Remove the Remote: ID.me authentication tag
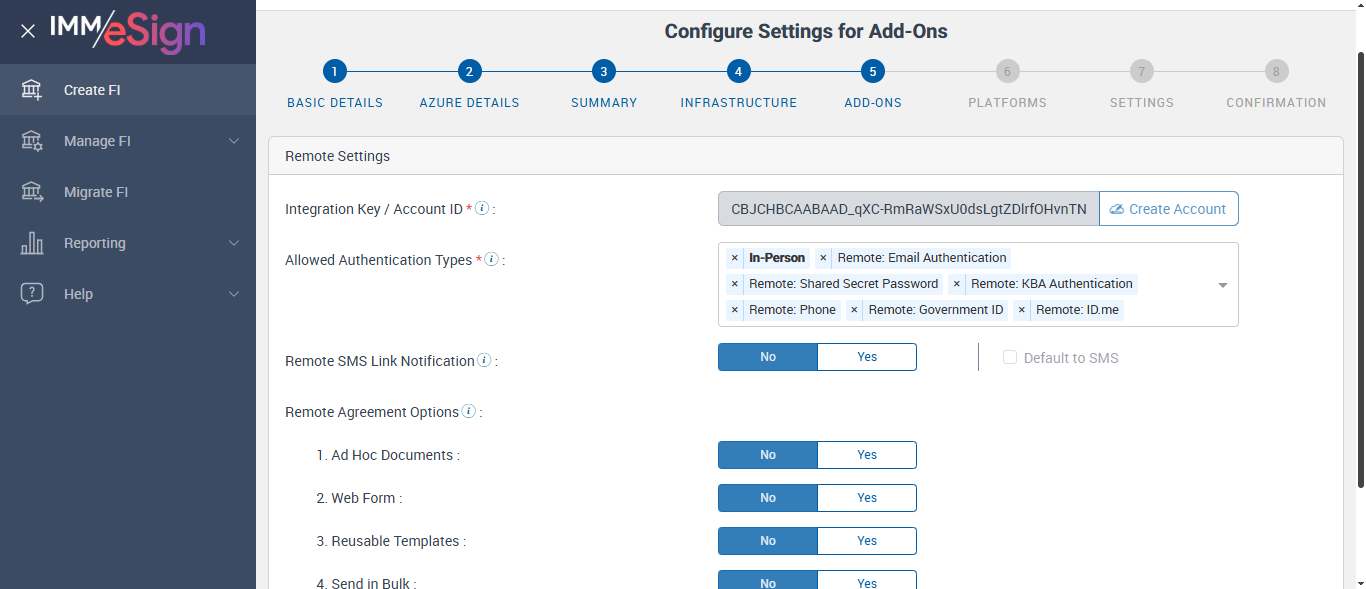The height and width of the screenshot is (589, 1366). coord(1022,310)
